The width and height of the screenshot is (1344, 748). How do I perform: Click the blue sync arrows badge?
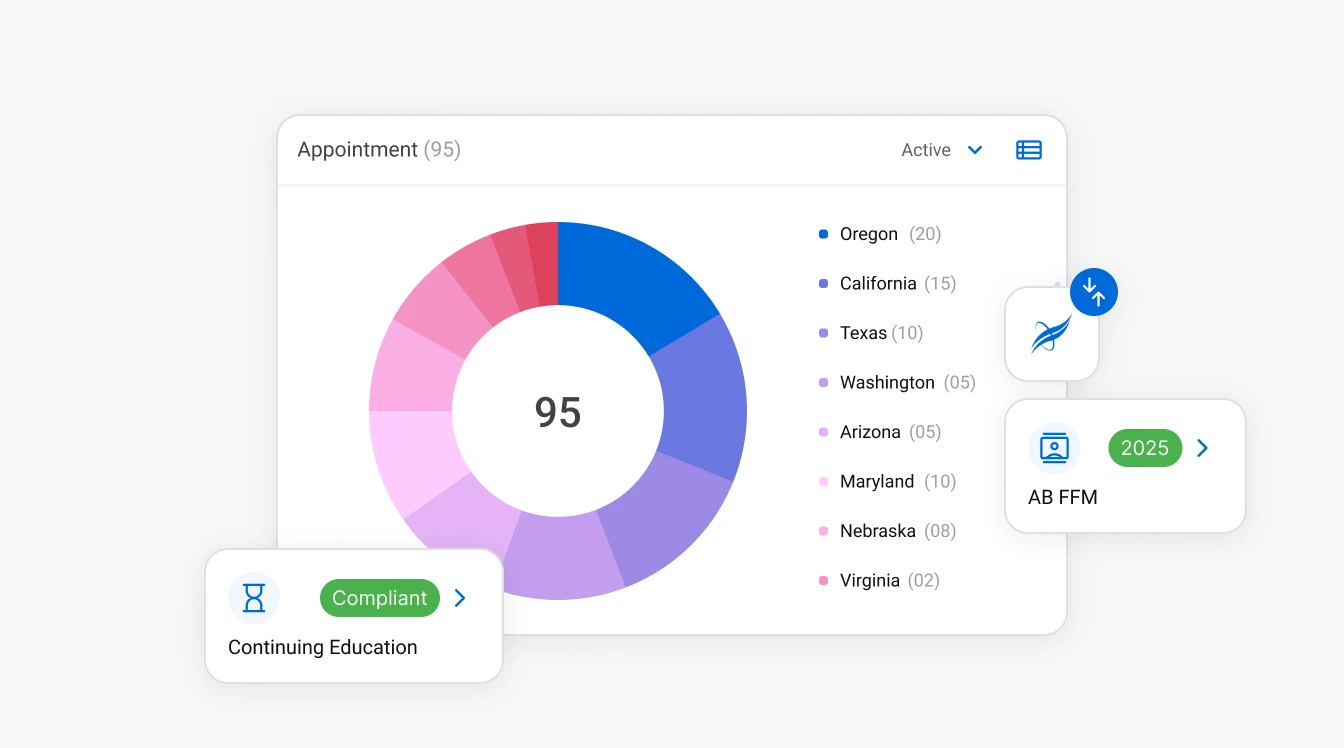coord(1094,292)
